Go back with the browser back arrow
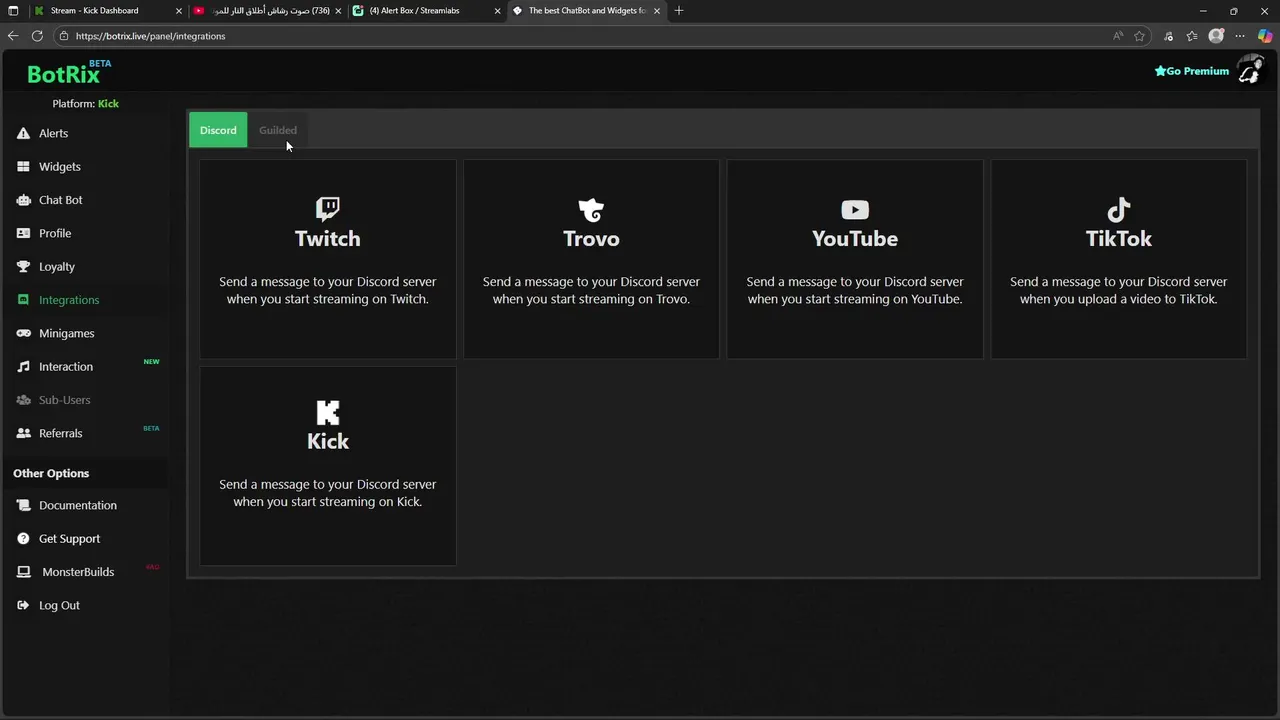 point(13,36)
